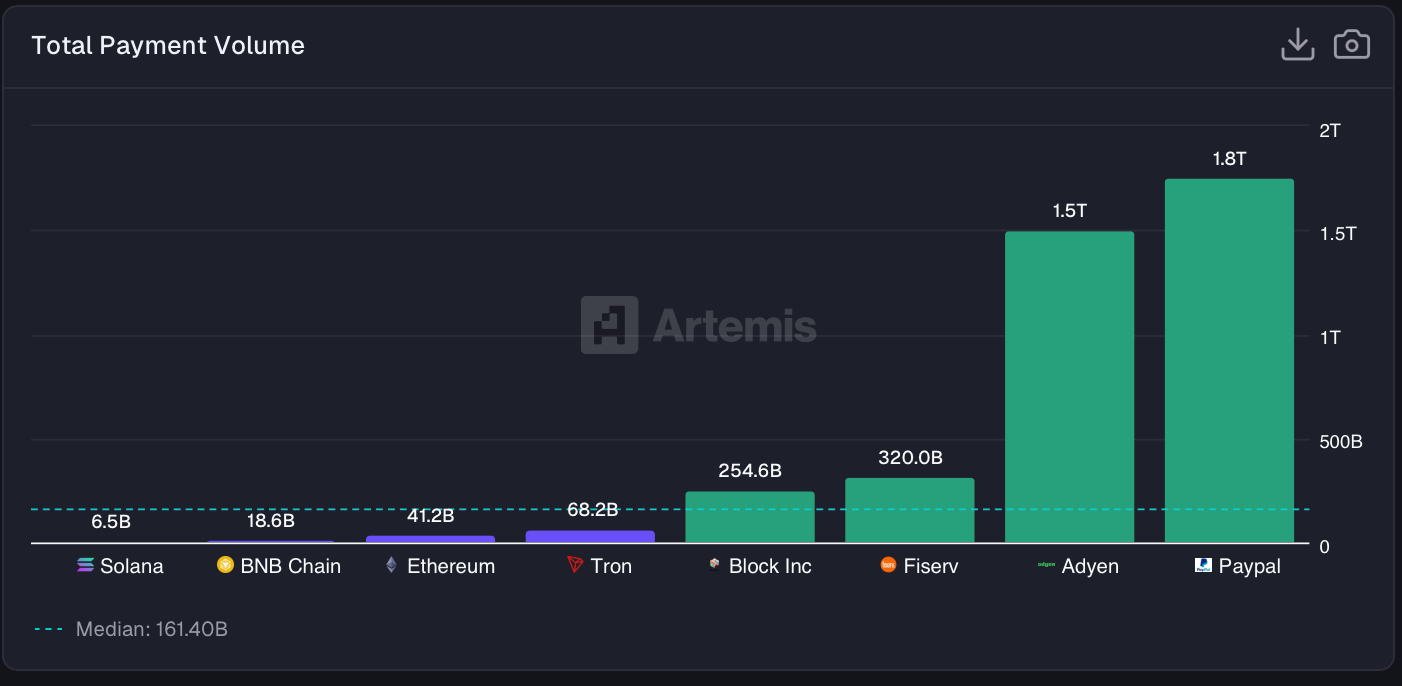The image size is (1402, 686).
Task: Click the 41.2B value label
Action: click(x=431, y=516)
